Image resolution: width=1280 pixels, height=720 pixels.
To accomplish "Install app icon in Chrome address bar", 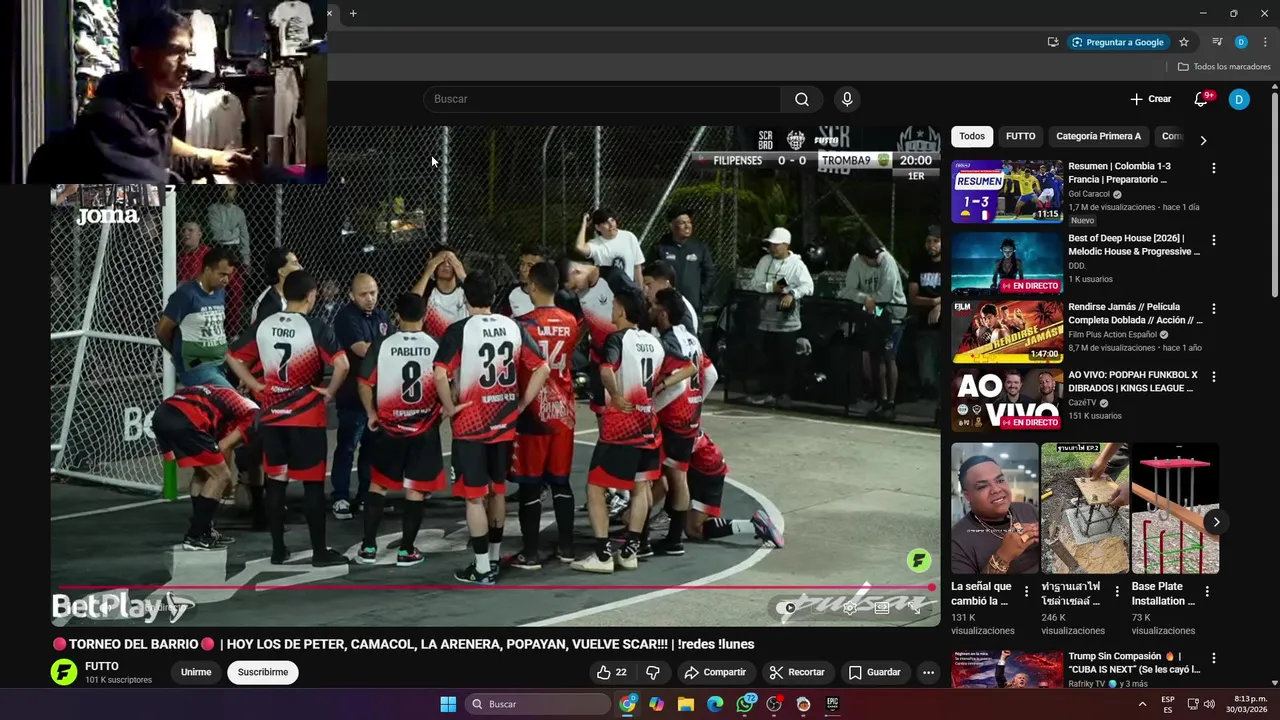I will tap(1053, 42).
